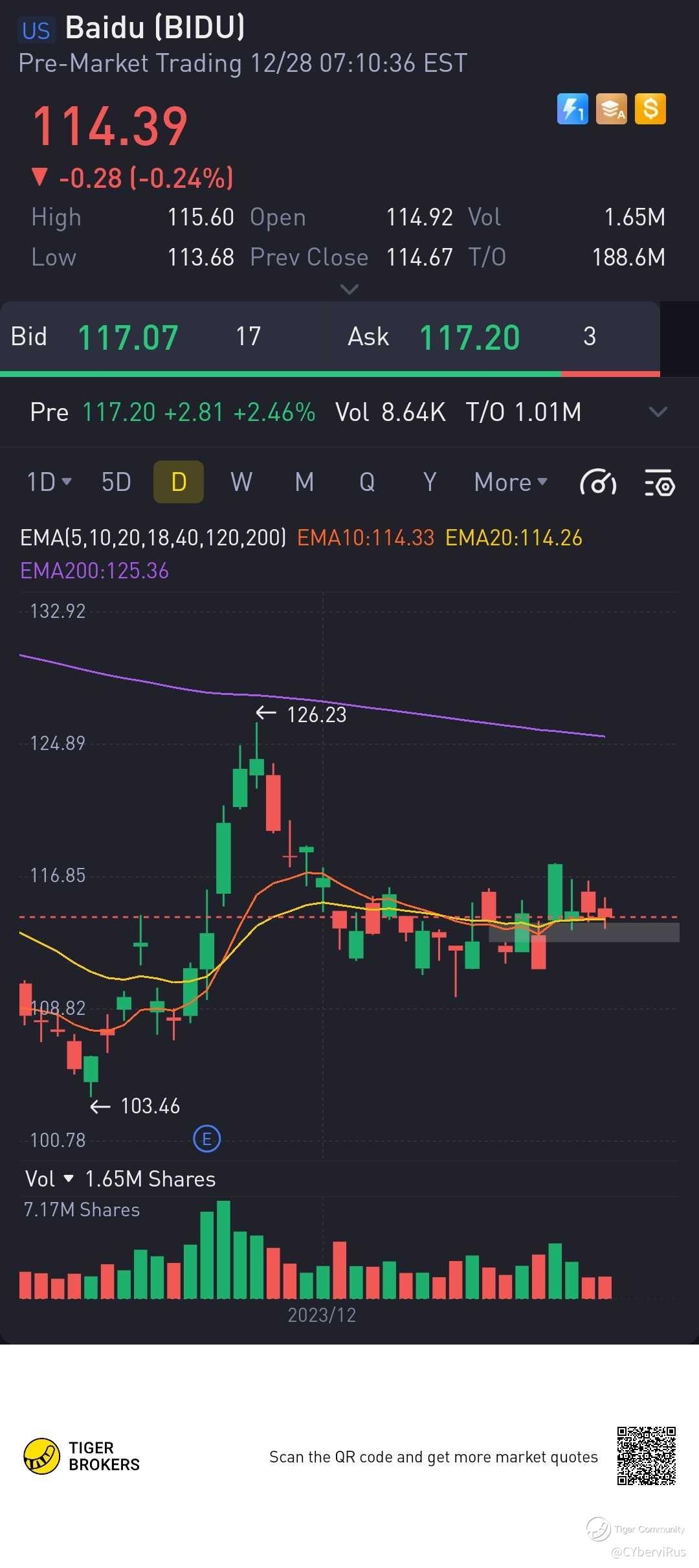This screenshot has height=1568, width=699.
Task: Tap the bid-ask ratio bar
Action: (x=330, y=374)
